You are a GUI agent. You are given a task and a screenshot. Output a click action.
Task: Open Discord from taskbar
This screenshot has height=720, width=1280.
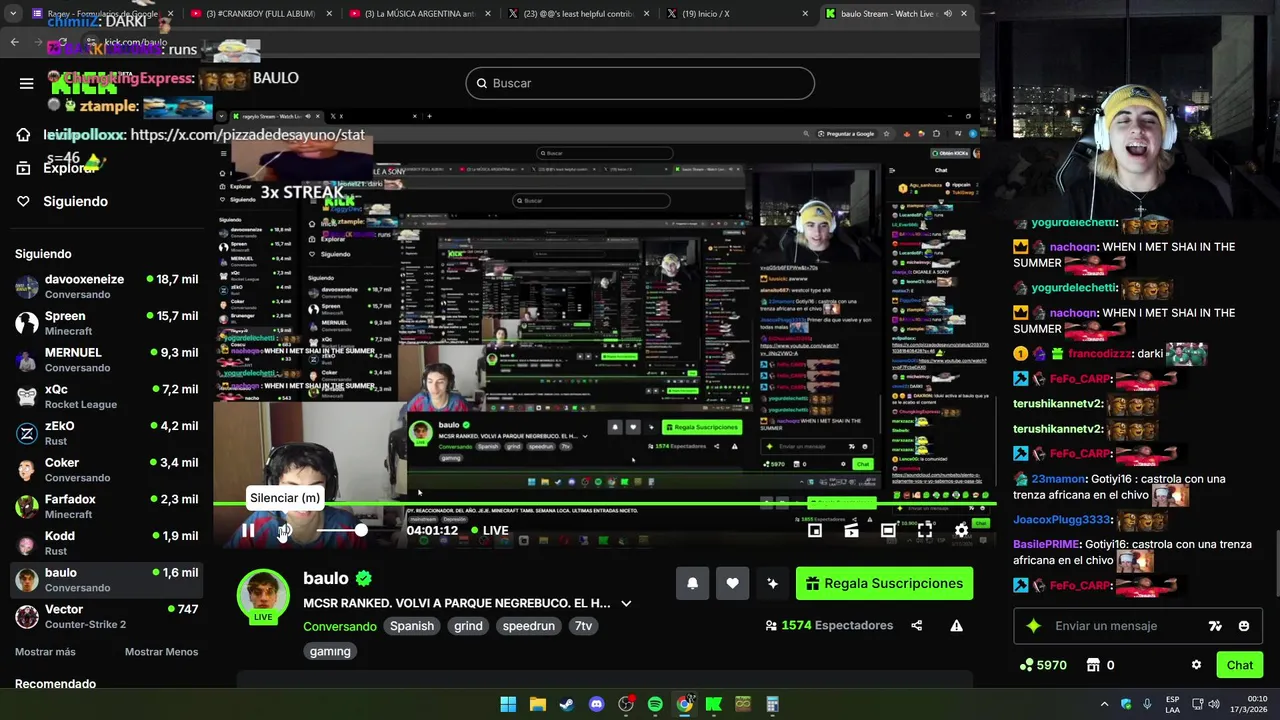point(597,704)
